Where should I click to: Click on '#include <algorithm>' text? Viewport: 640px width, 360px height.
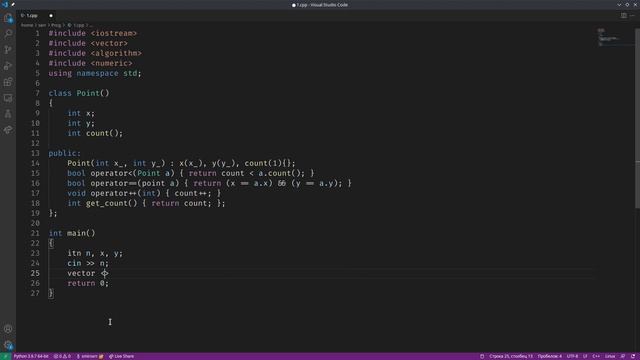click(x=95, y=53)
